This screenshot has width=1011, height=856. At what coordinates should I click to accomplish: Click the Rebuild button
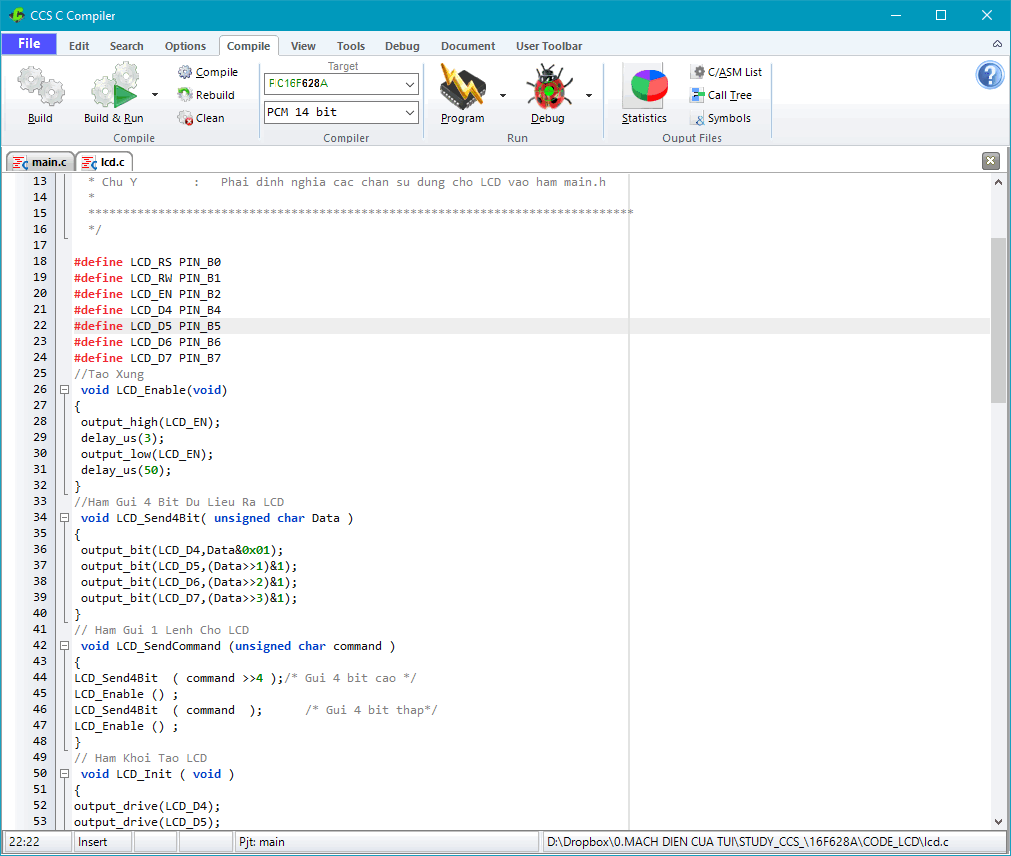click(x=206, y=95)
